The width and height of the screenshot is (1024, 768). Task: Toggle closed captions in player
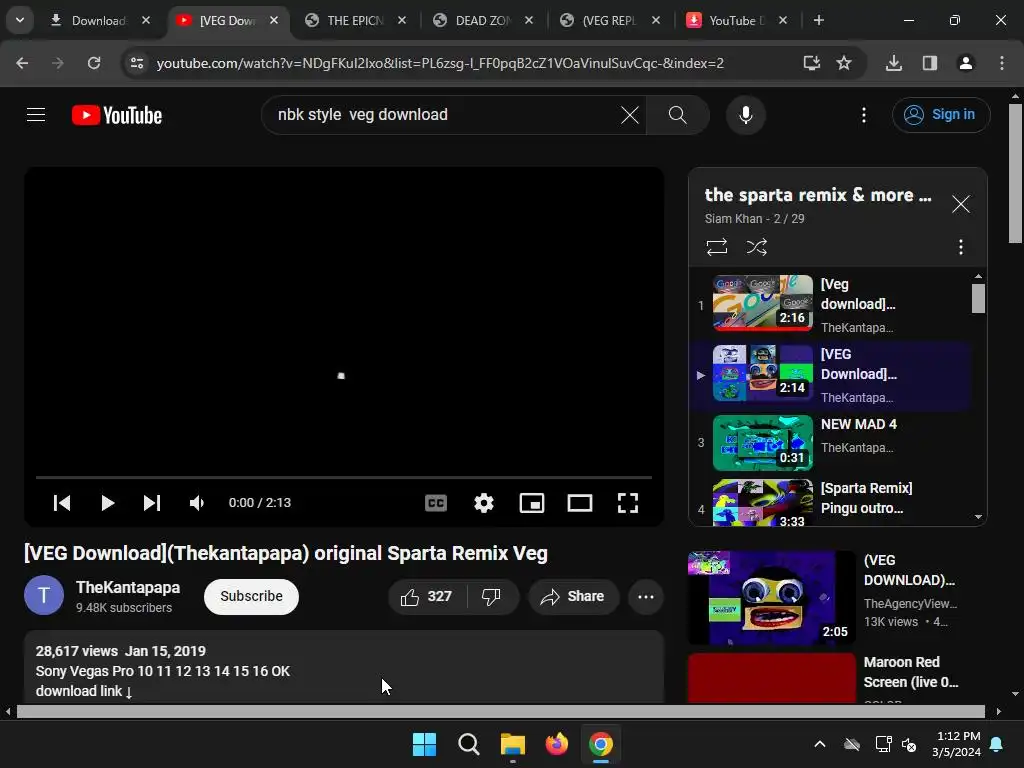click(x=436, y=503)
